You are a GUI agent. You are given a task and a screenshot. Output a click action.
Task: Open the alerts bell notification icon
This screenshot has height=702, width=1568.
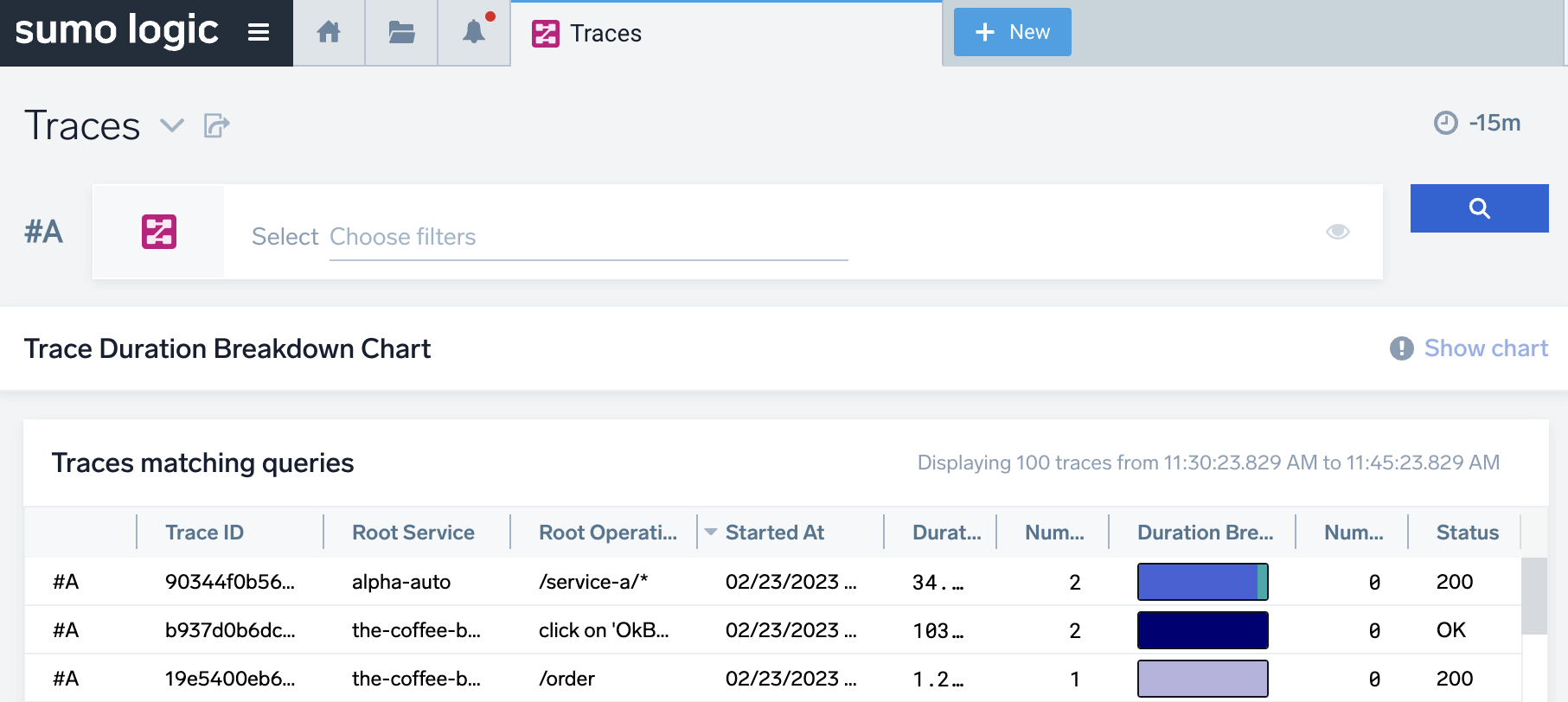(474, 33)
